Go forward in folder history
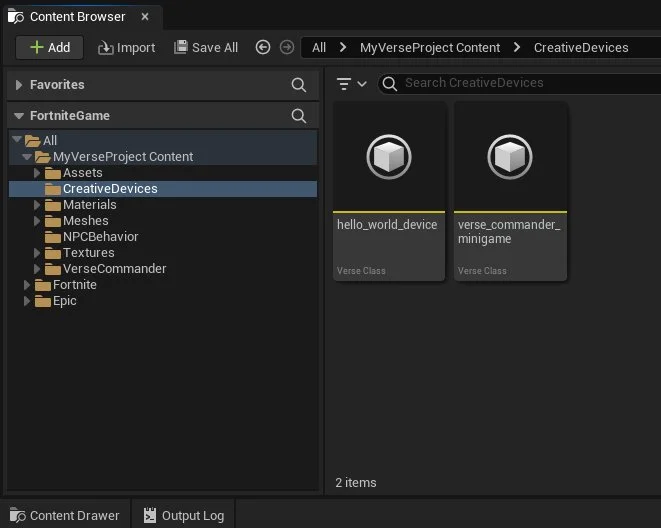The image size is (661, 528). coord(287,47)
